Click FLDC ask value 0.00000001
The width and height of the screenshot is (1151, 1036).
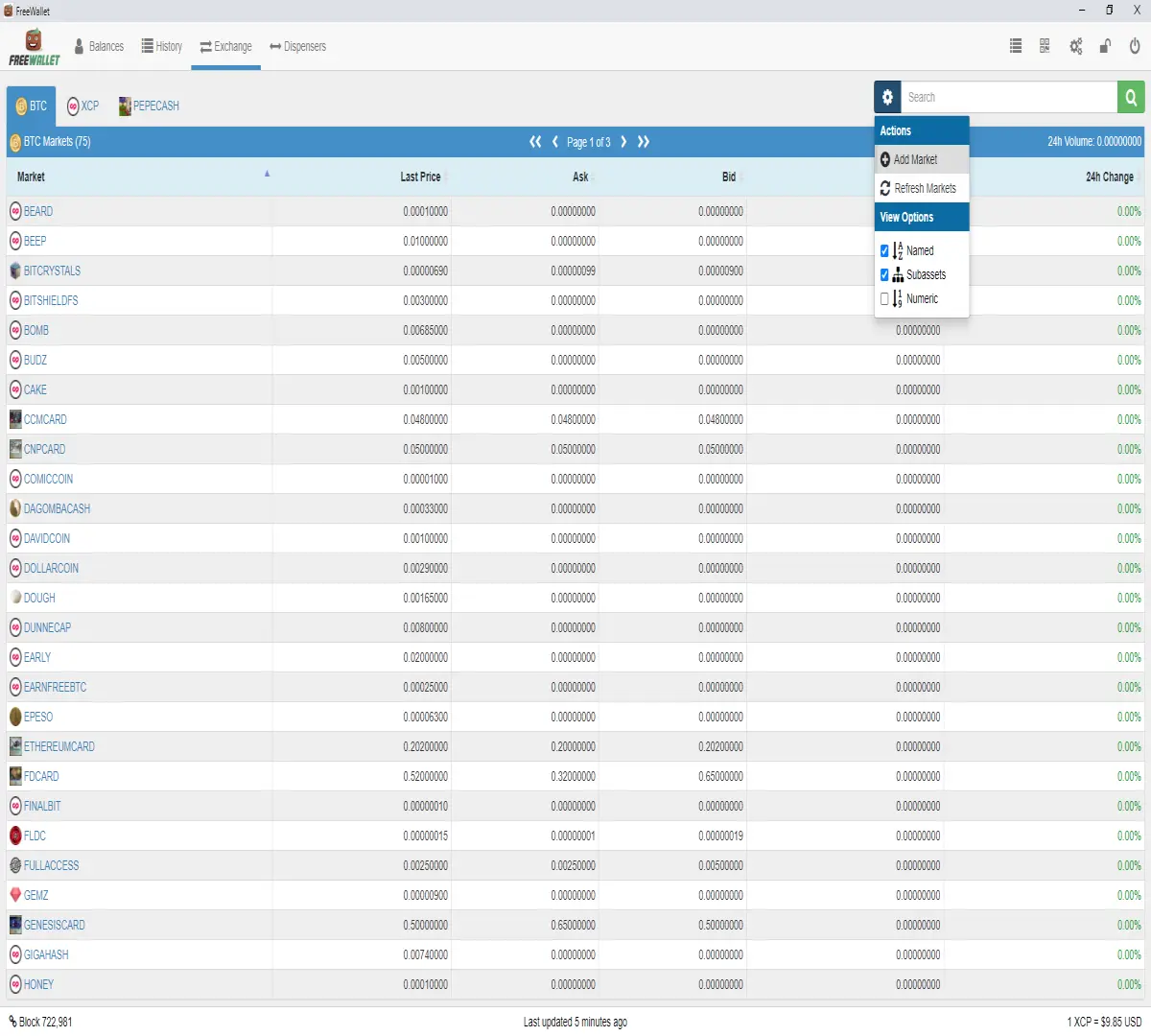pos(573,836)
